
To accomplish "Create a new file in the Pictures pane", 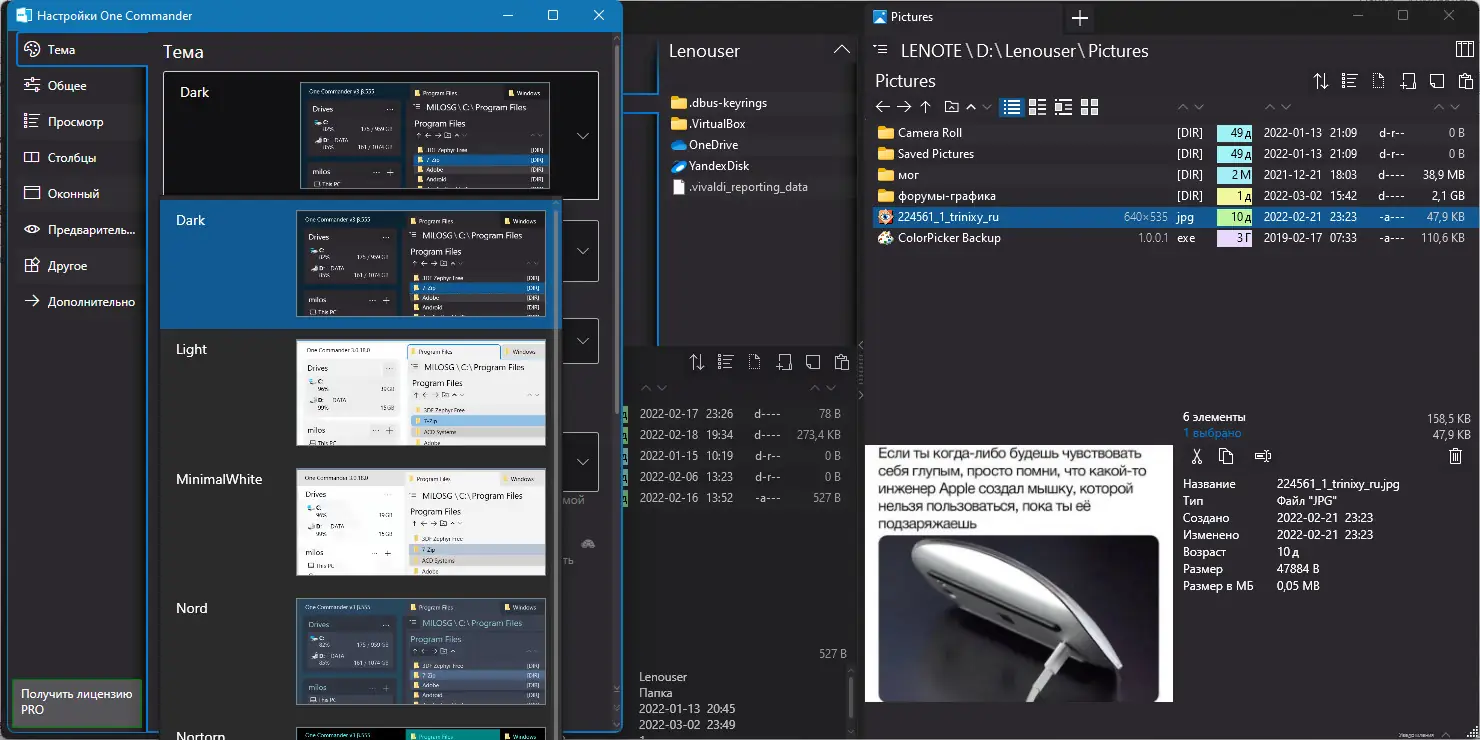I will coord(1379,81).
